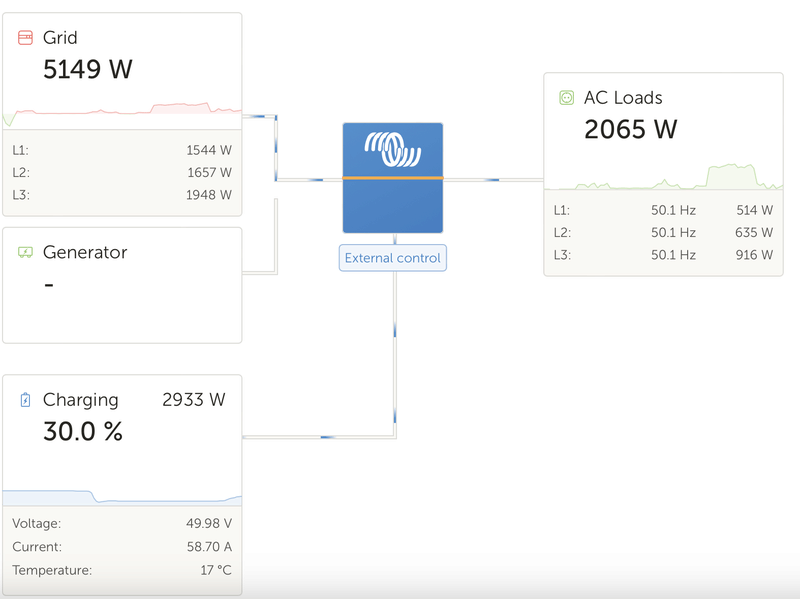Click the green Generator icon
Image resolution: width=800 pixels, height=599 pixels.
(25, 252)
